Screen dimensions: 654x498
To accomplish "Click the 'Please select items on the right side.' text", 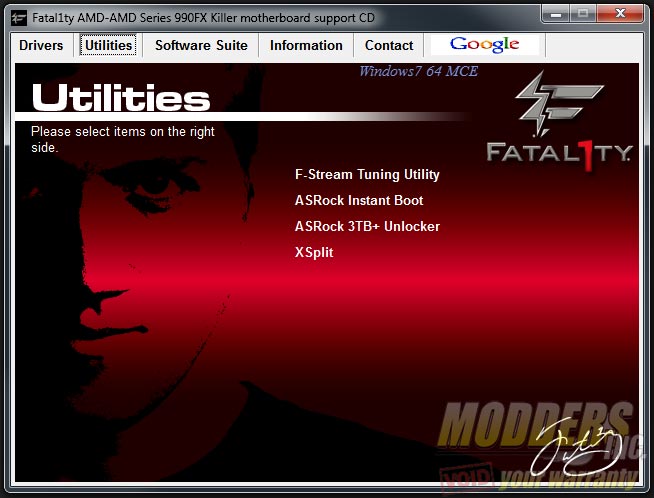I will 123,139.
